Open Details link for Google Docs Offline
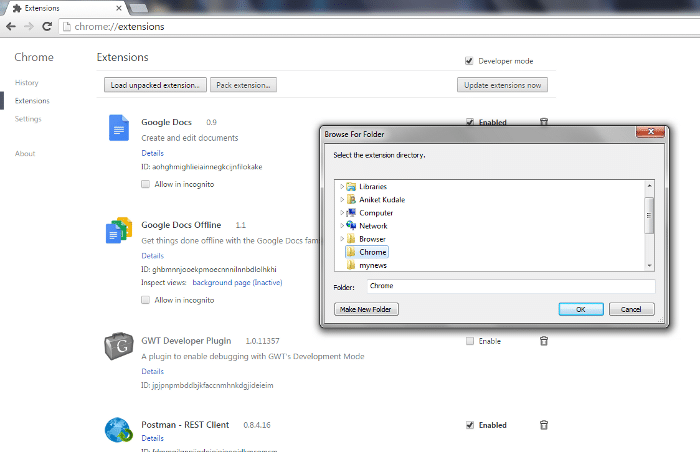 tap(153, 256)
